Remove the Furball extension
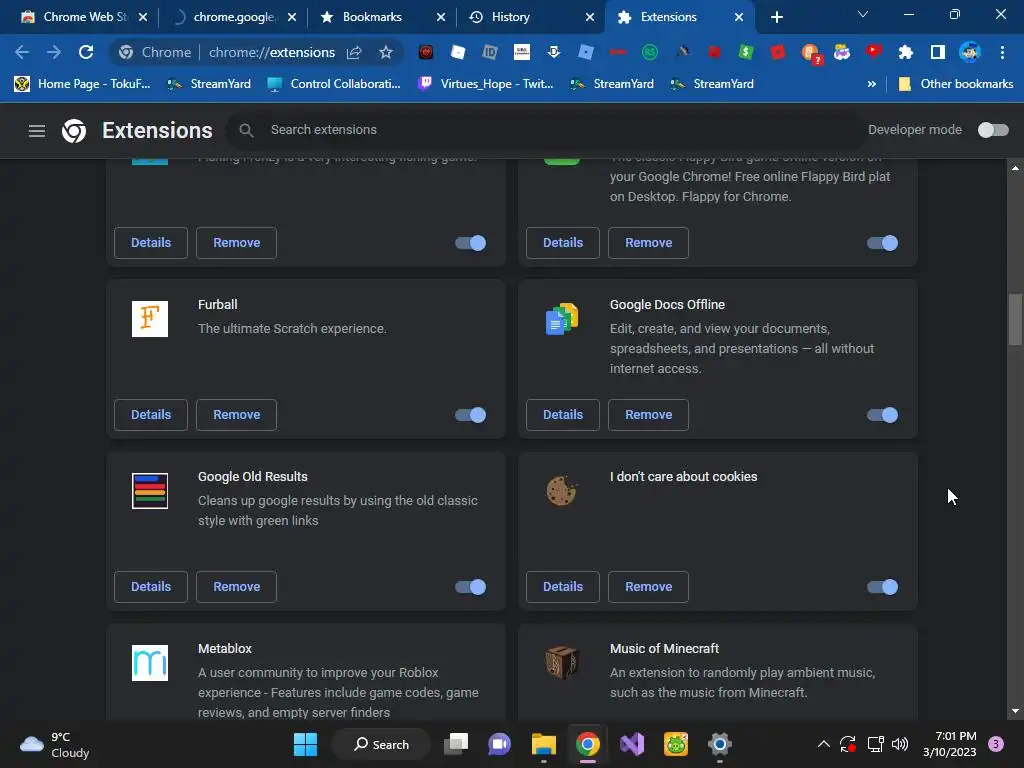The image size is (1024, 768). (x=236, y=415)
